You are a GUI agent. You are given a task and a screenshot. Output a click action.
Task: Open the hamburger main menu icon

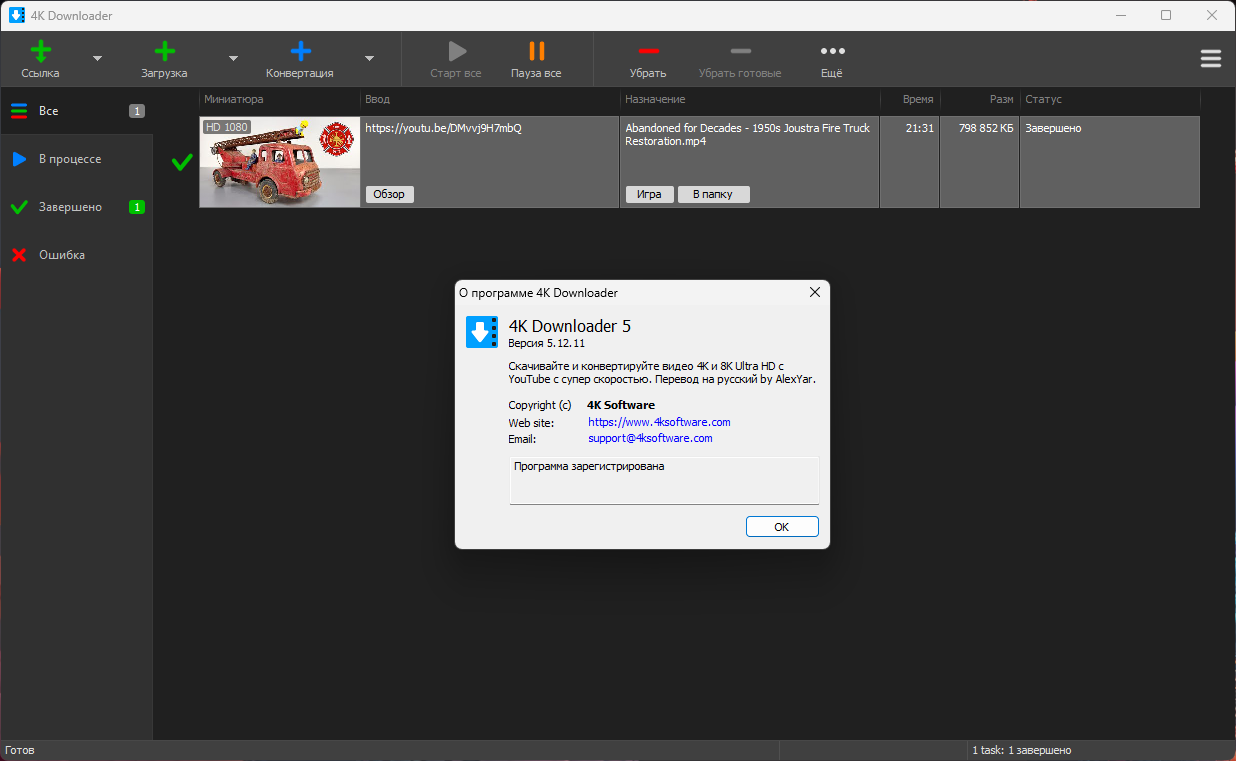click(x=1211, y=58)
